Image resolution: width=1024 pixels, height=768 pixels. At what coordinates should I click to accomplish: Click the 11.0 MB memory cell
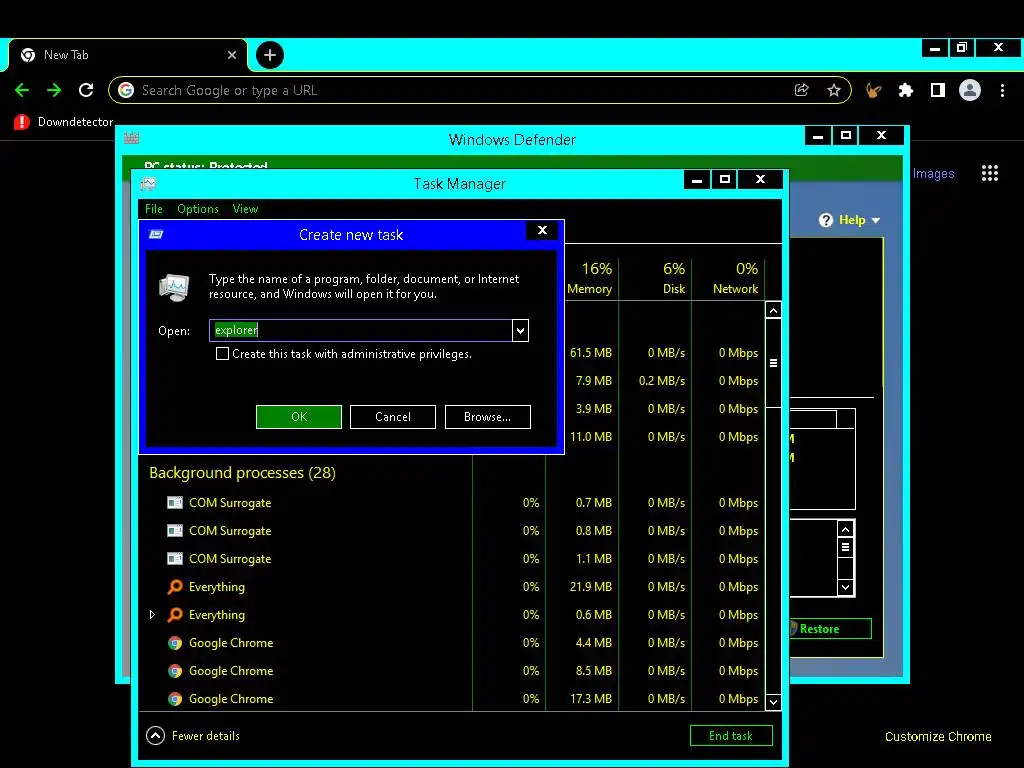(x=590, y=437)
